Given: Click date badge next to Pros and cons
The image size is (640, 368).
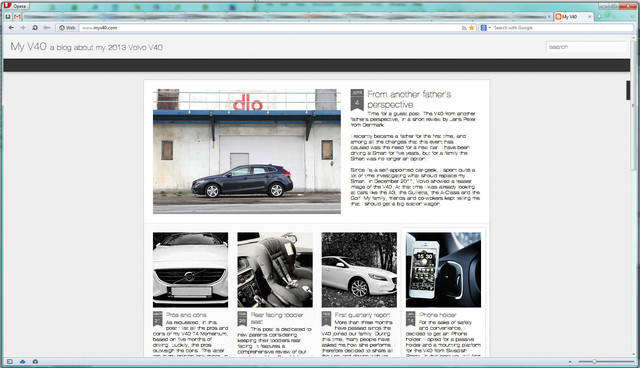Looking at the screenshot, I should (x=158, y=319).
